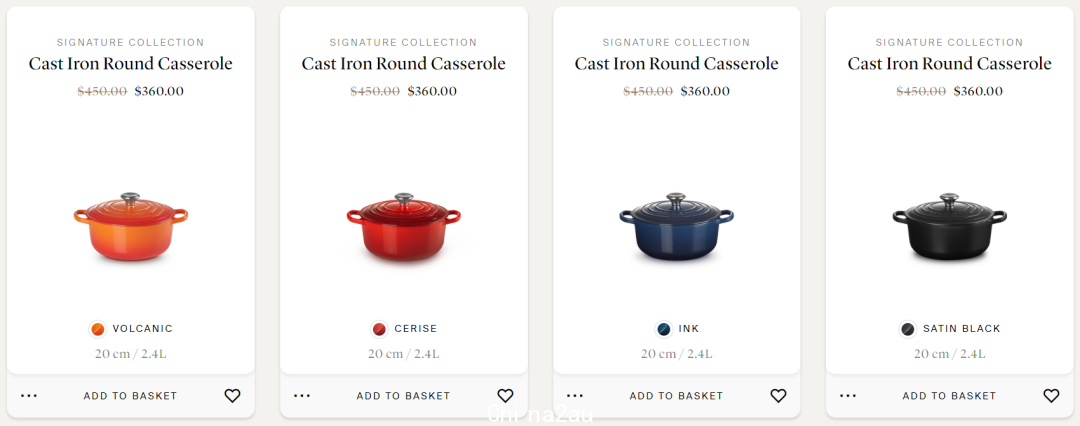Open the Satin Black casserole product title link
The height and width of the screenshot is (426, 1080).
pyautogui.click(x=950, y=64)
